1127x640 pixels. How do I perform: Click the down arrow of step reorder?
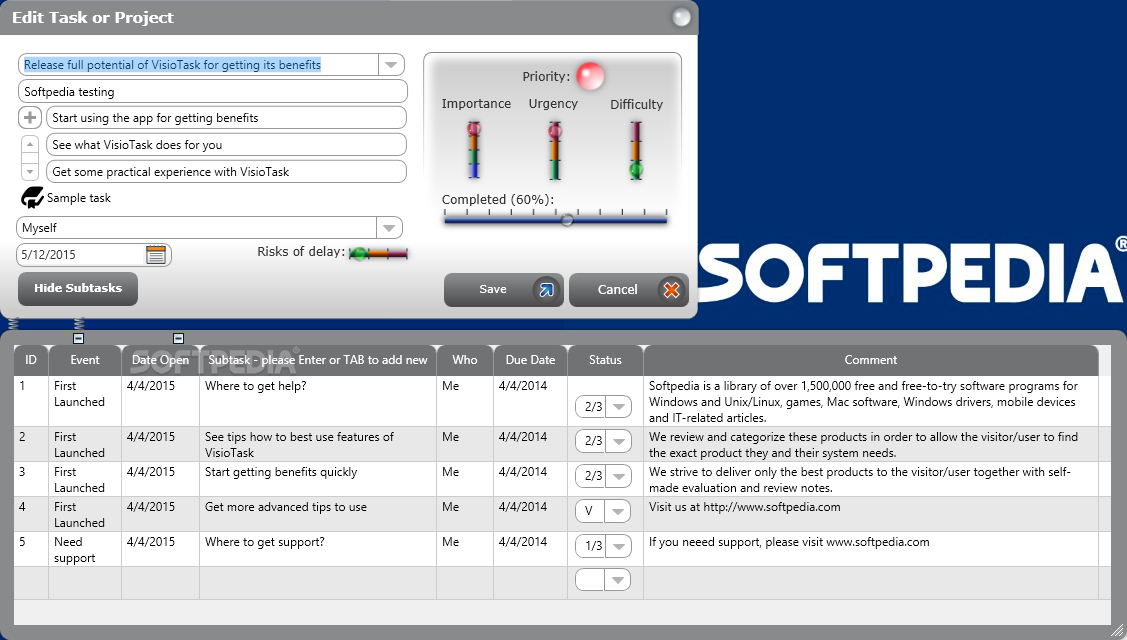click(x=29, y=172)
